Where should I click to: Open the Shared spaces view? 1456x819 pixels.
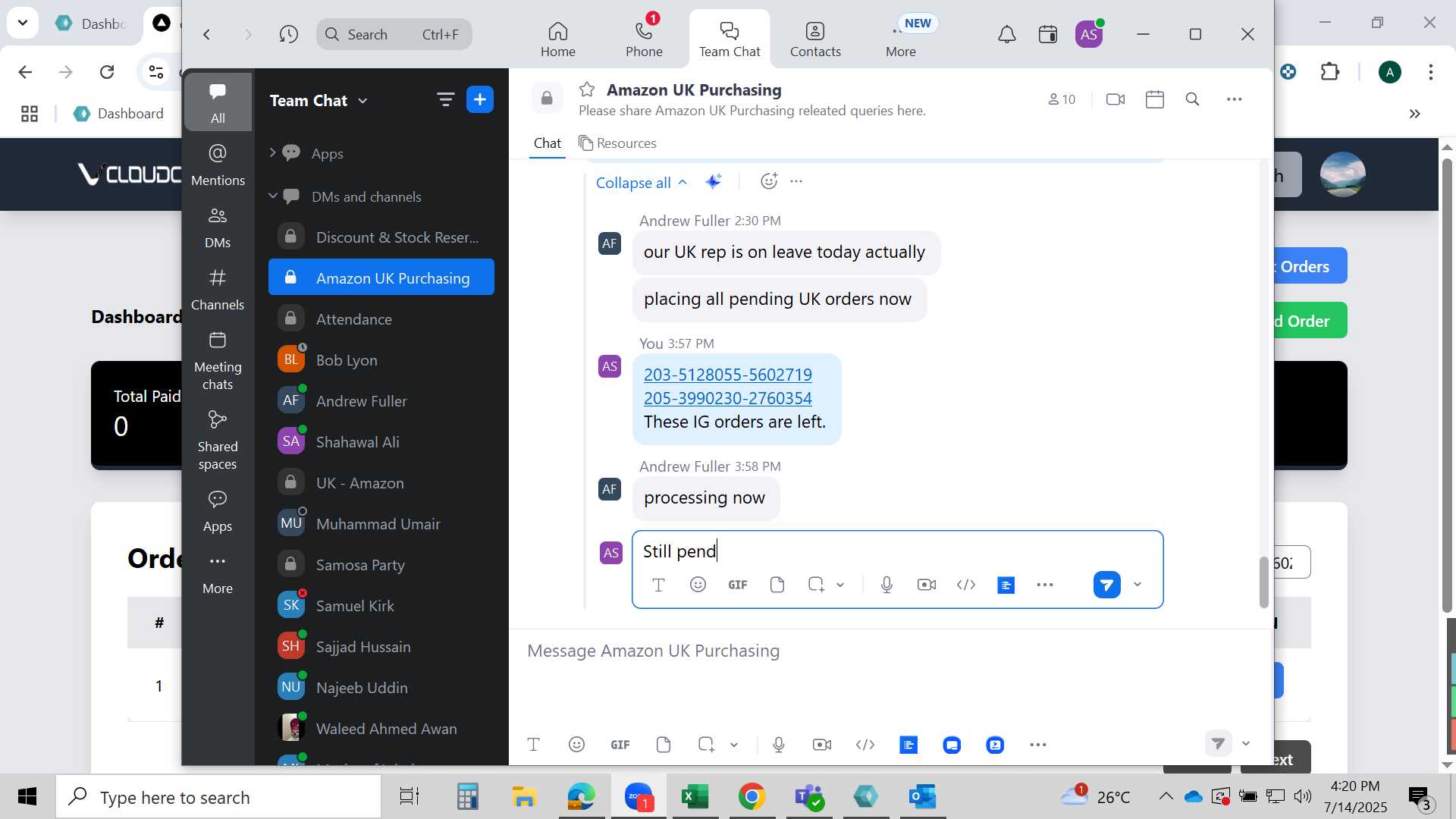coord(218,440)
